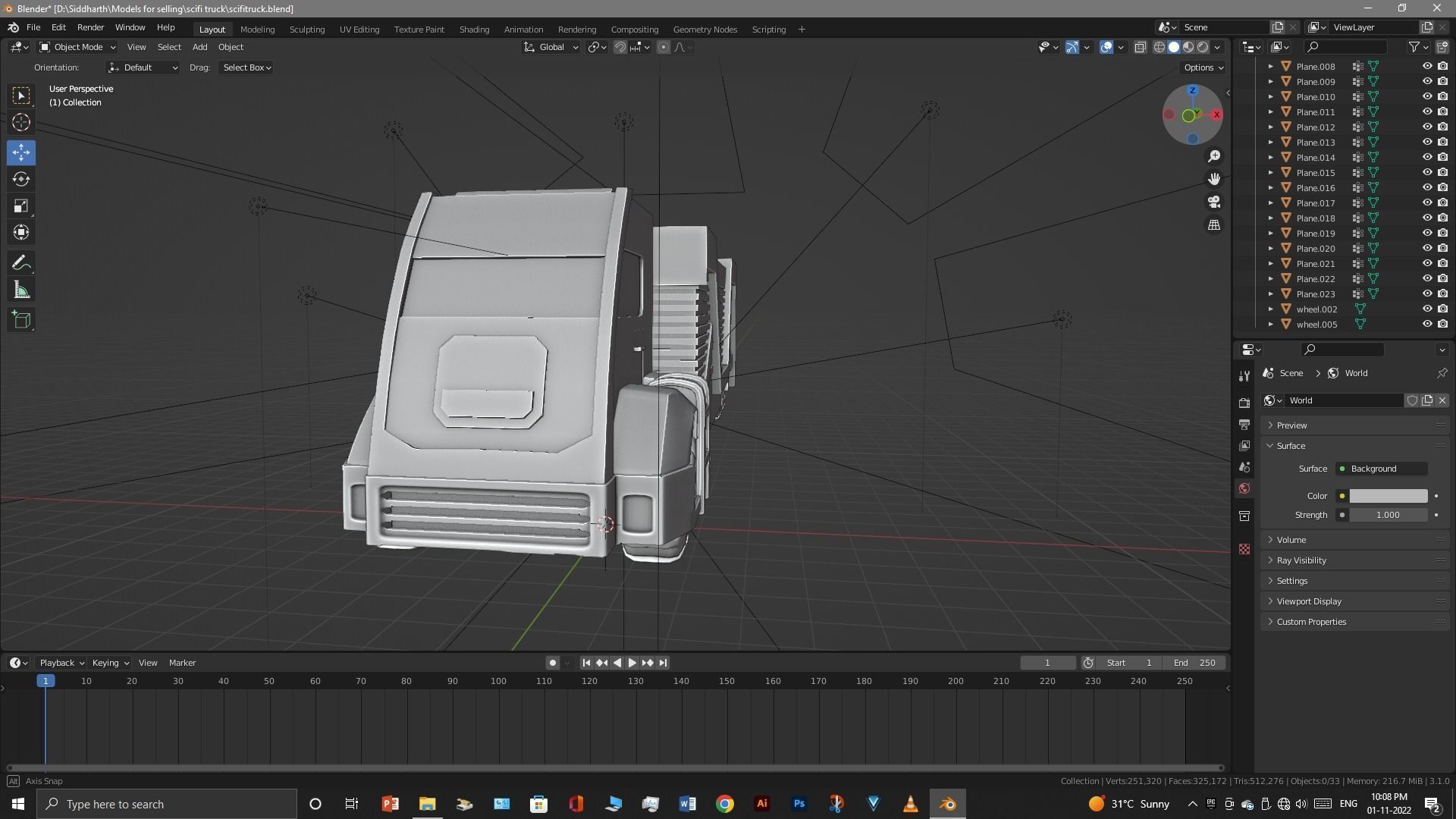Select the Measure tool

coord(21,290)
